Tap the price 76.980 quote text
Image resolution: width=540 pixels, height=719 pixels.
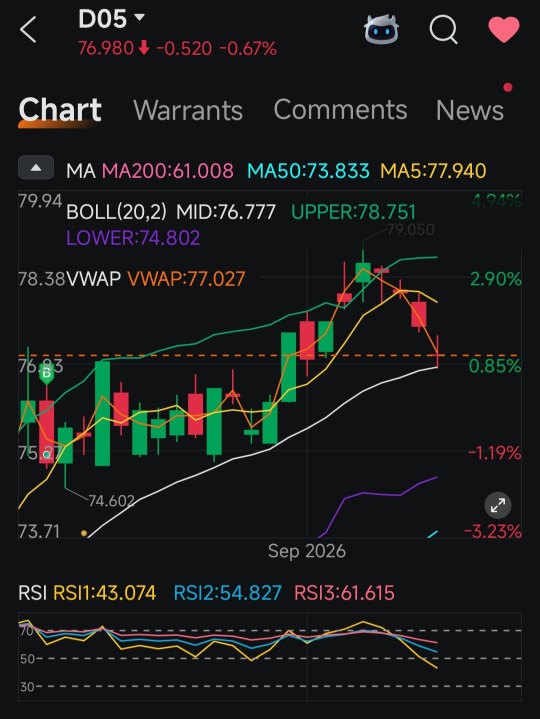[106, 48]
